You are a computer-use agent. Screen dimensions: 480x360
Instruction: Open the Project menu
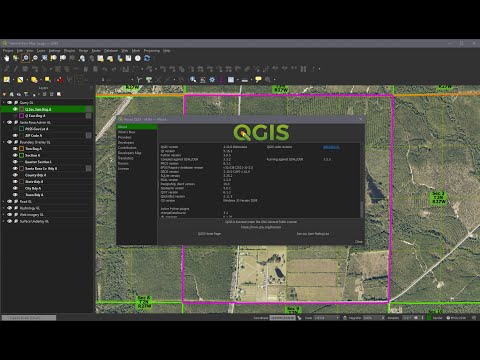point(8,51)
